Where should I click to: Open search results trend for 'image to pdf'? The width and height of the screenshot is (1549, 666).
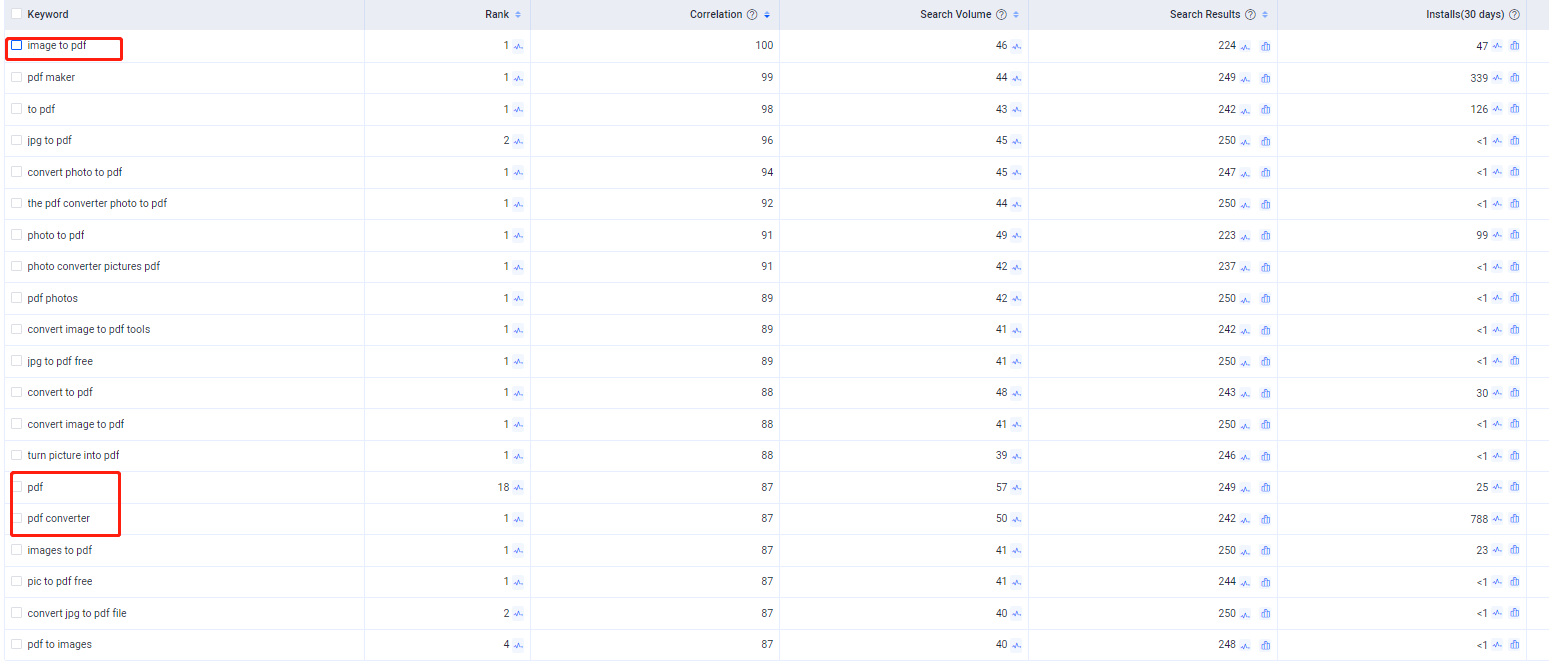coord(1245,46)
